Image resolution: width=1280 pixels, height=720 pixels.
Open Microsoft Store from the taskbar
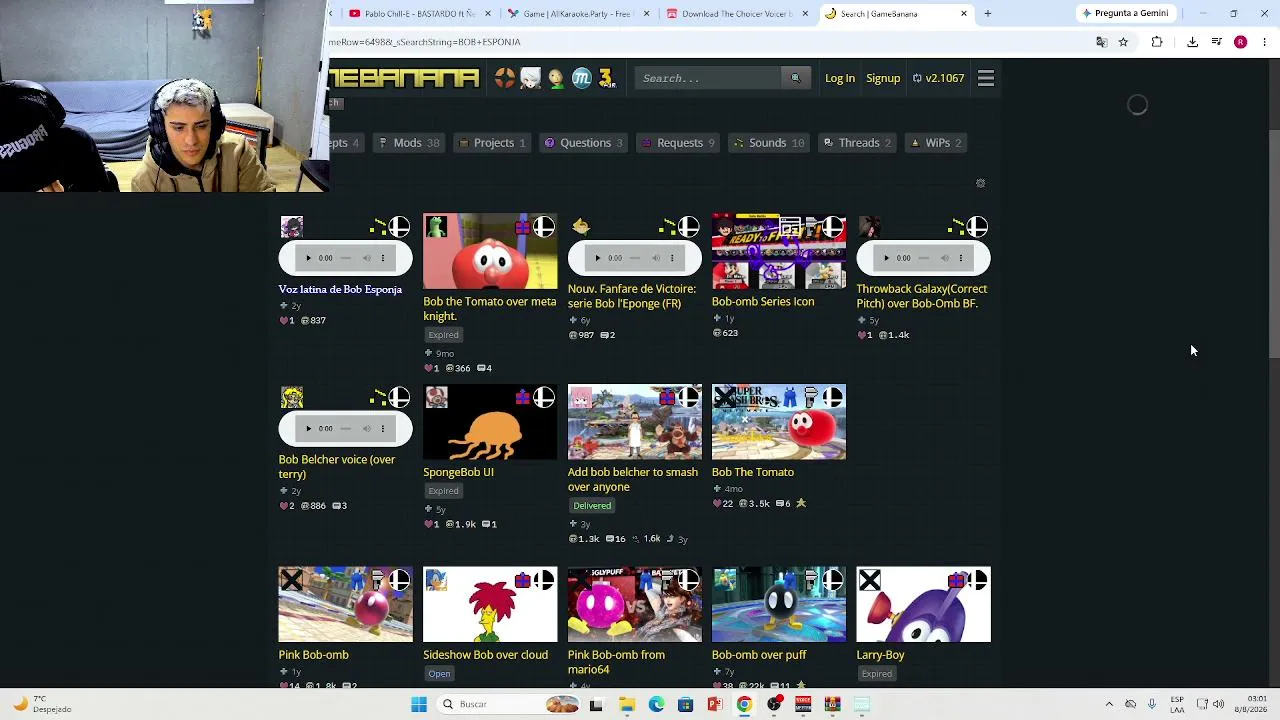(685, 704)
